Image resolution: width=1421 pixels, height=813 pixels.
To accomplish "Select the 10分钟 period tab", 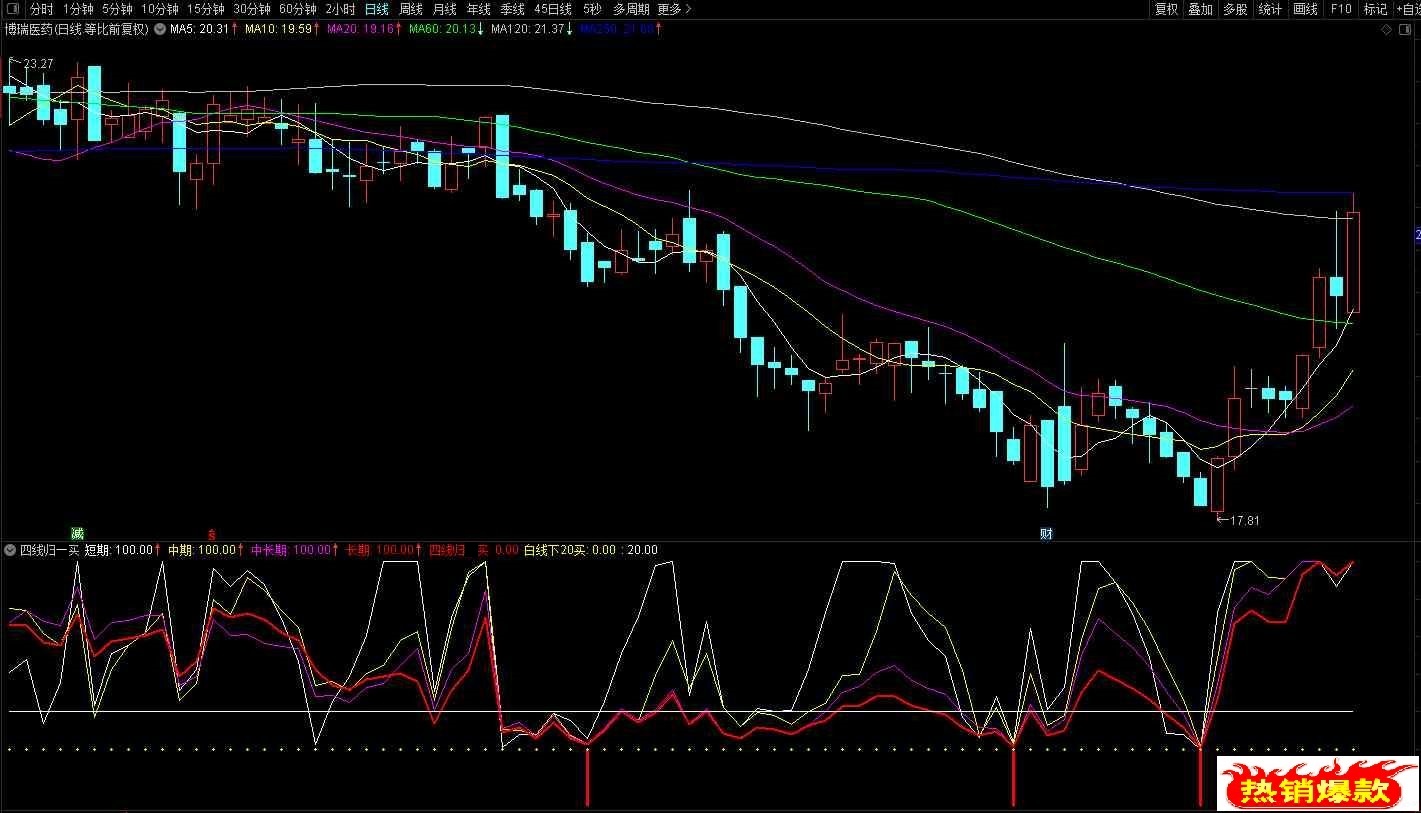I will (160, 9).
